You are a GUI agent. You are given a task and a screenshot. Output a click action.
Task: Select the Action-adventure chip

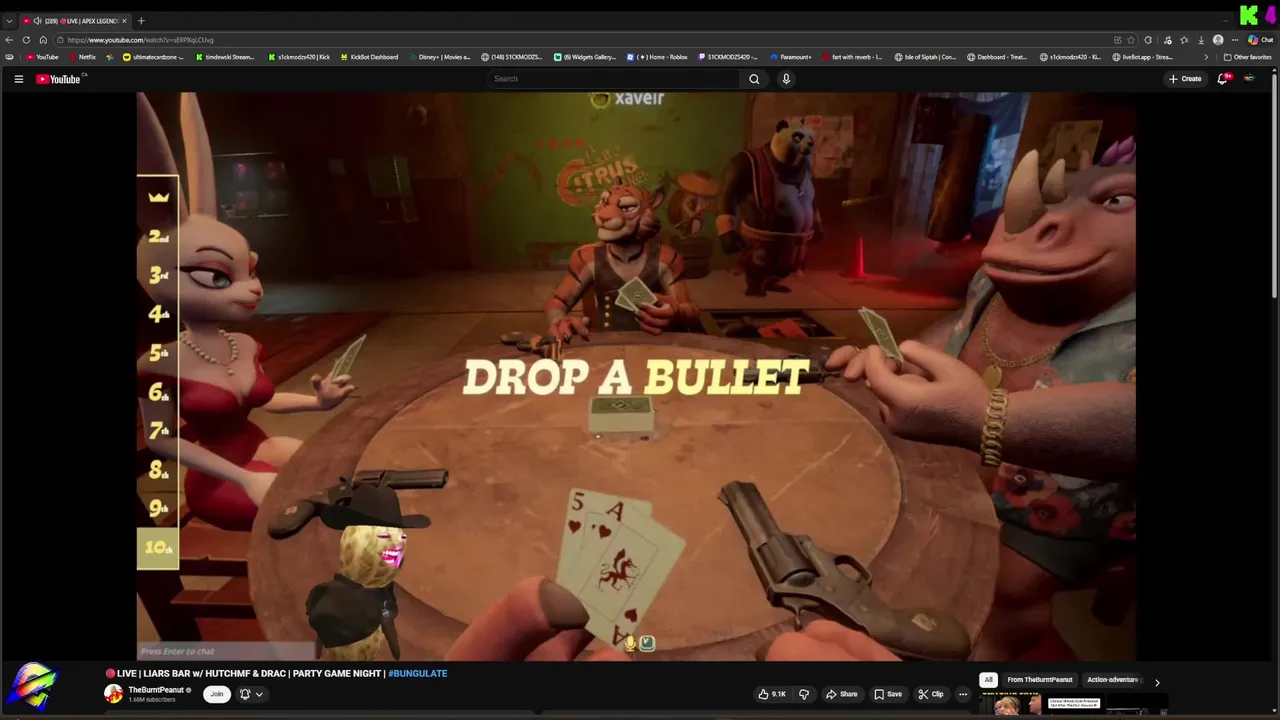[1113, 680]
